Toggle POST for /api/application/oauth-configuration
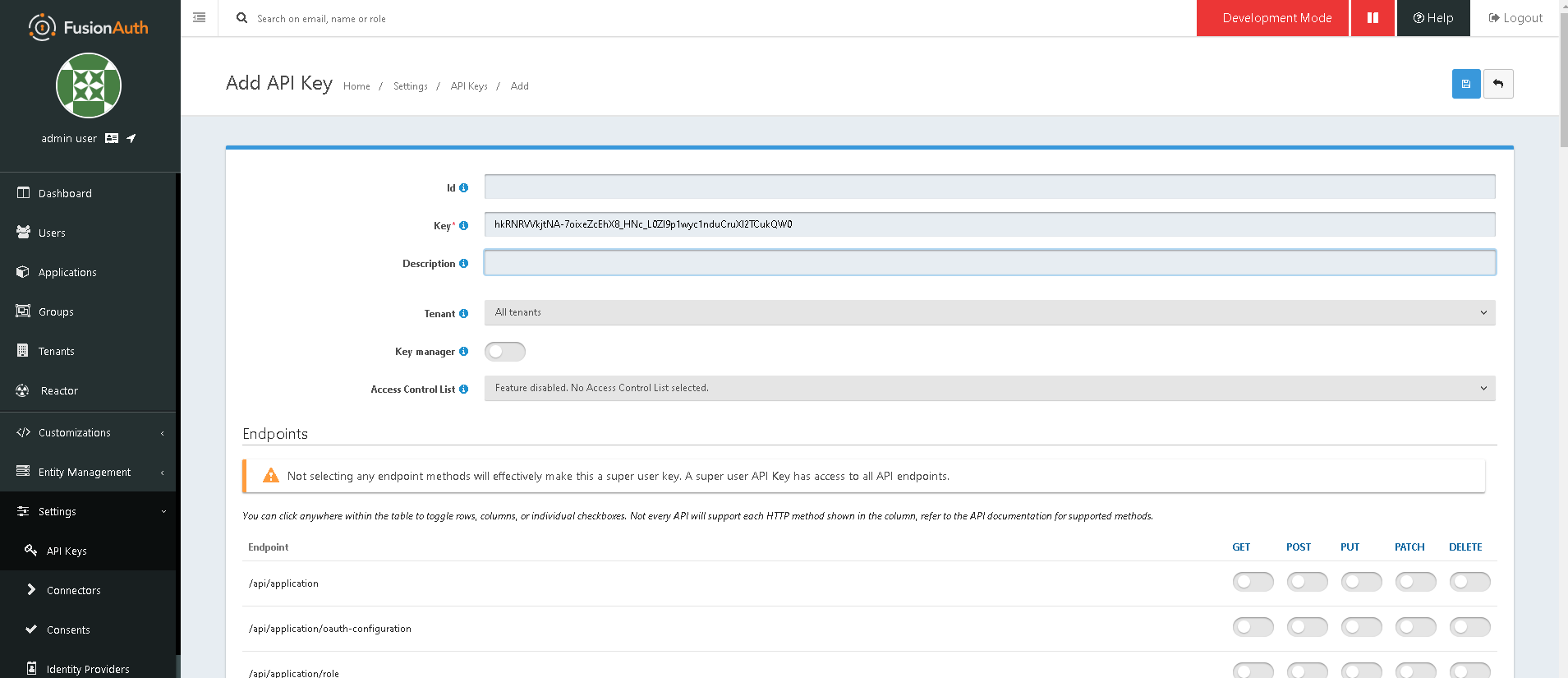 point(1307,627)
